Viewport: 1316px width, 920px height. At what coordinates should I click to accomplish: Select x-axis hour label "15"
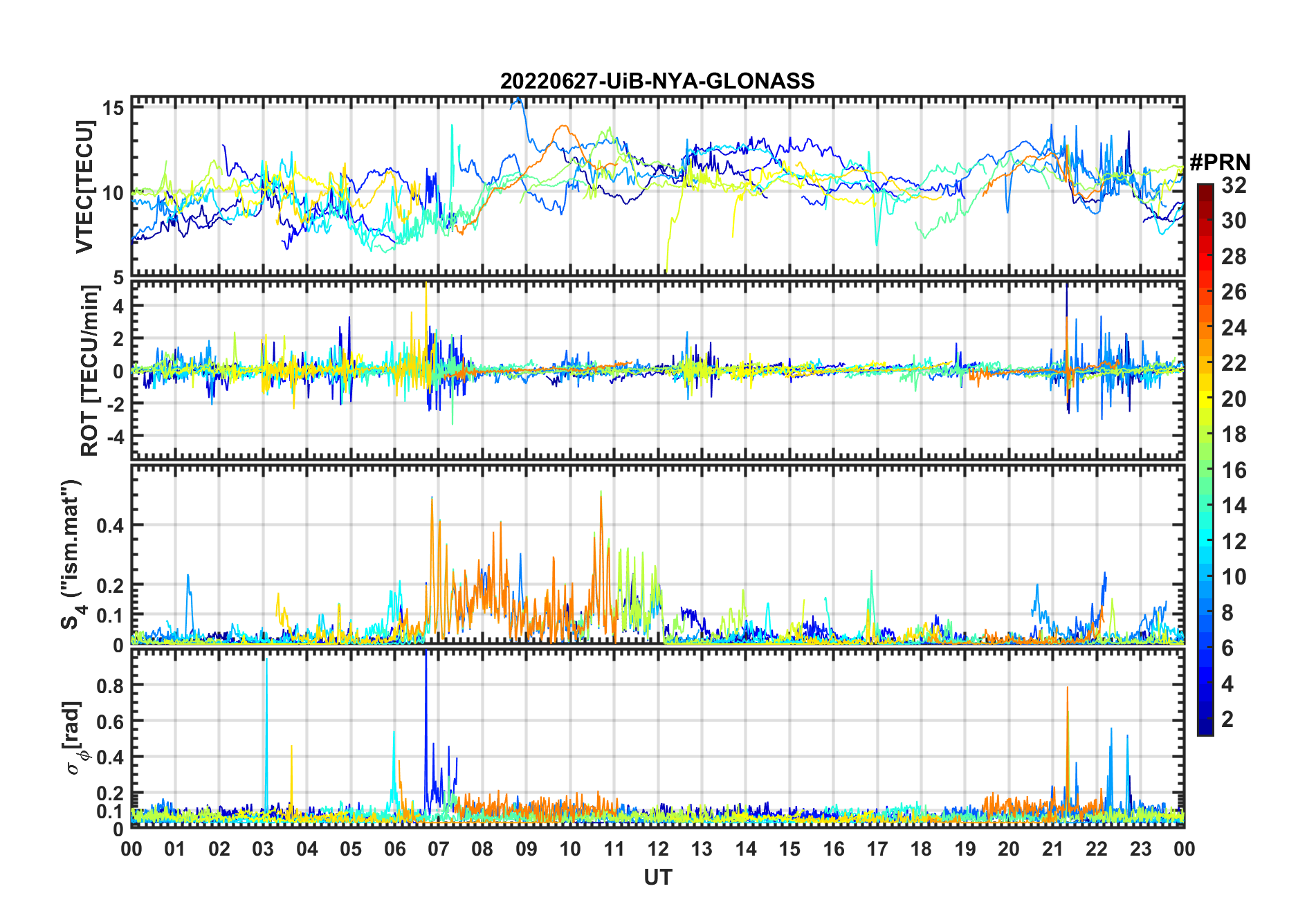789,849
